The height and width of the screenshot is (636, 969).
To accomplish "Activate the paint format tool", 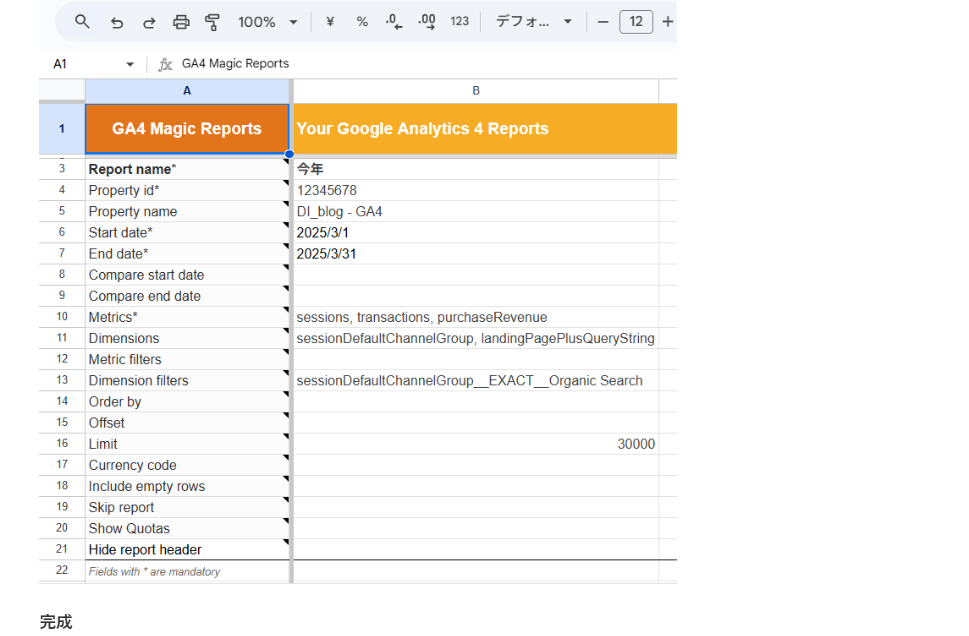I will tap(213, 22).
